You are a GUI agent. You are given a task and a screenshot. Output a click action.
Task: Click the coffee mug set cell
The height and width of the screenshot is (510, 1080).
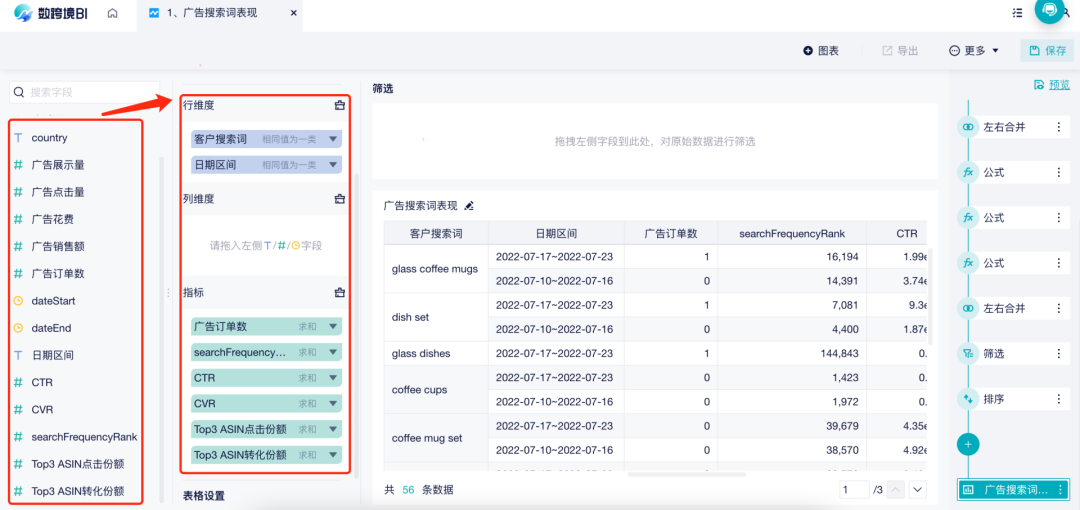436,438
